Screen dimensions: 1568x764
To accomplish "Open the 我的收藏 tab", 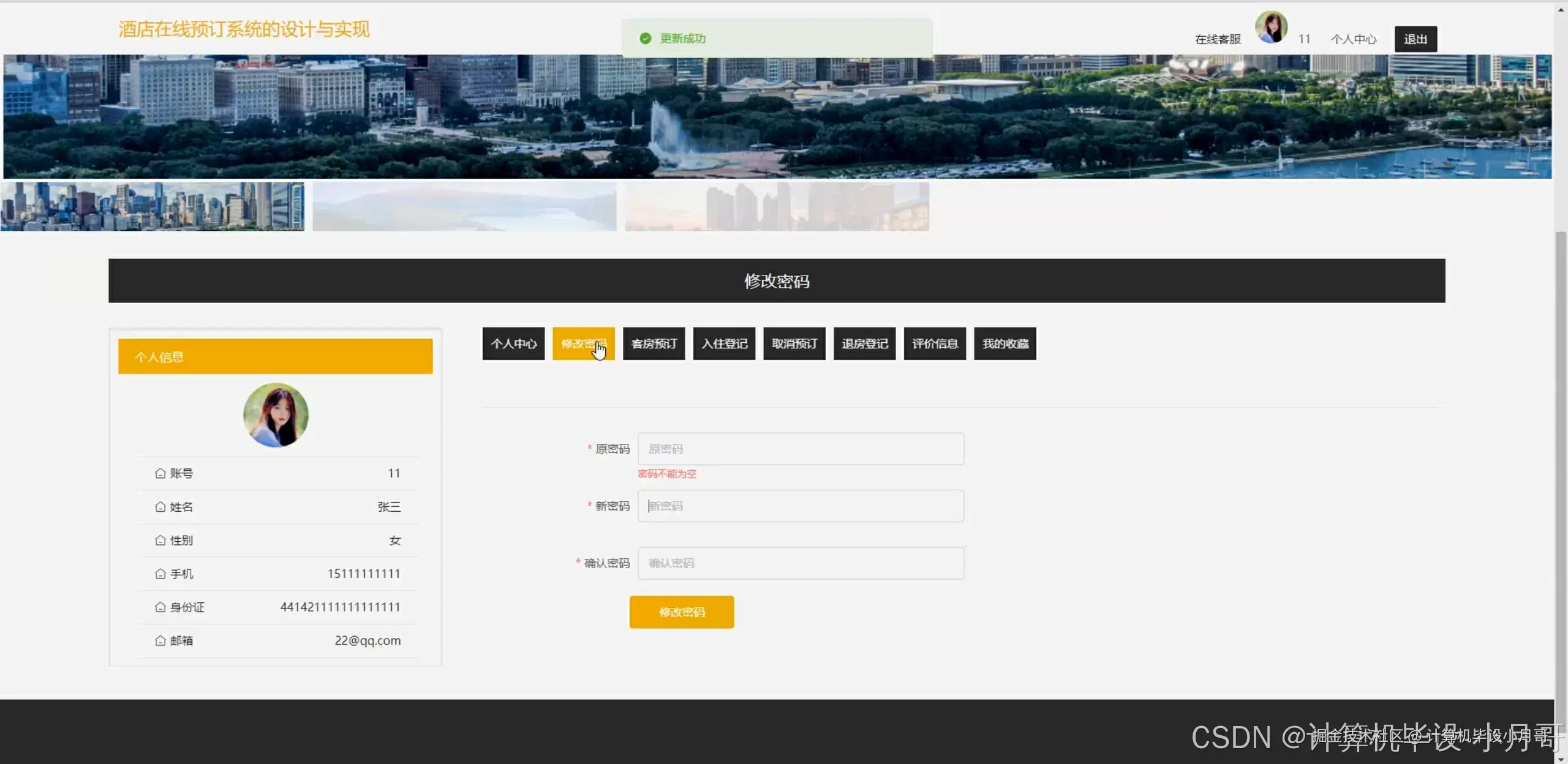I will [1005, 343].
